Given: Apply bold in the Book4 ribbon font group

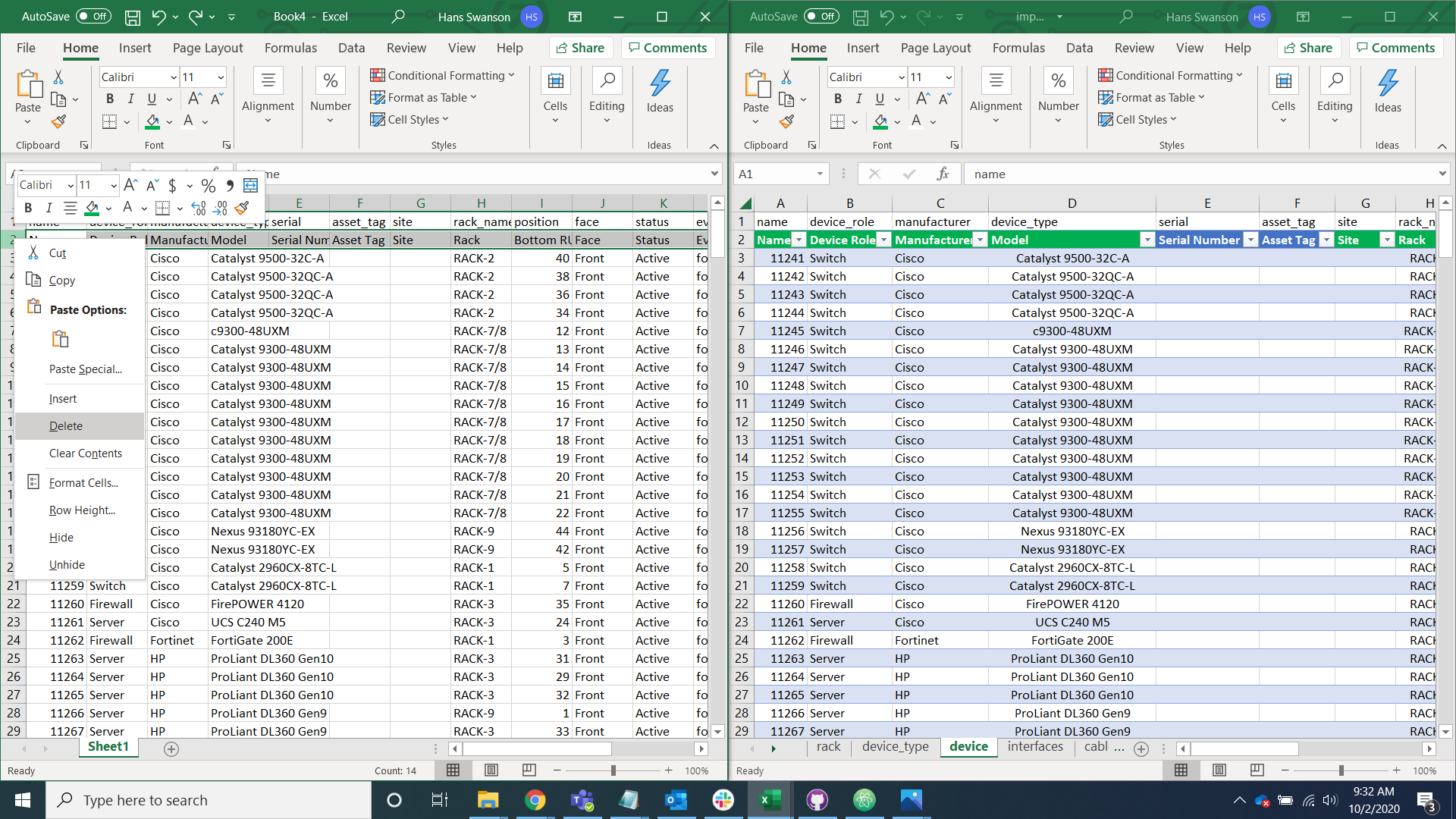Looking at the screenshot, I should click(110, 99).
